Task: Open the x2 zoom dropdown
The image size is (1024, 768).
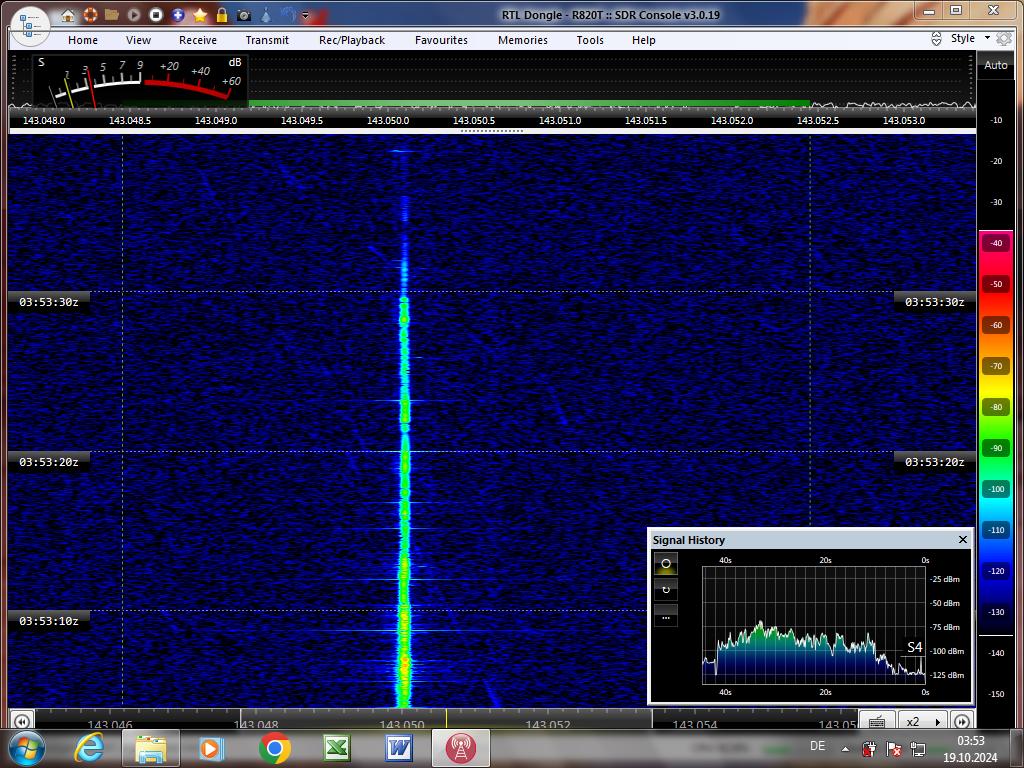Action: point(923,722)
